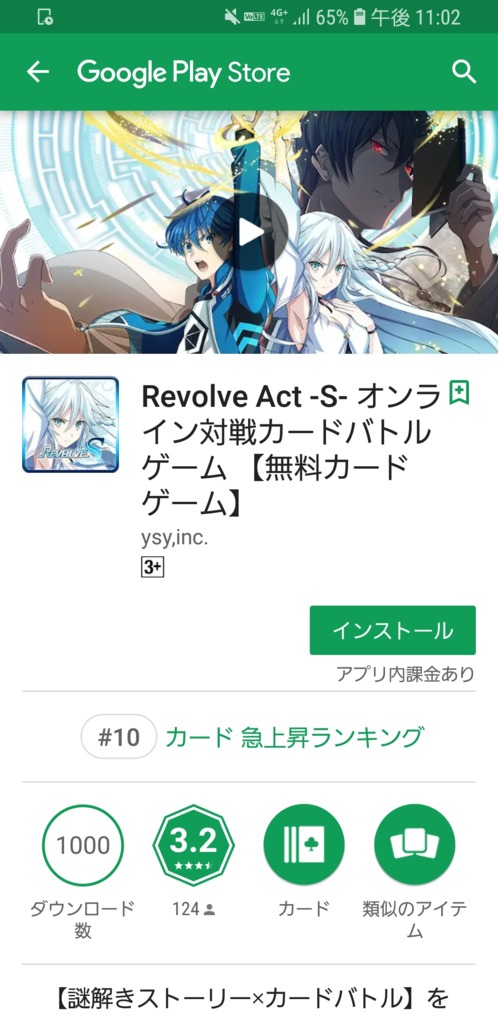
Task: Read the 謎解きストーリー description text
Action: pyautogui.click(x=249, y=999)
